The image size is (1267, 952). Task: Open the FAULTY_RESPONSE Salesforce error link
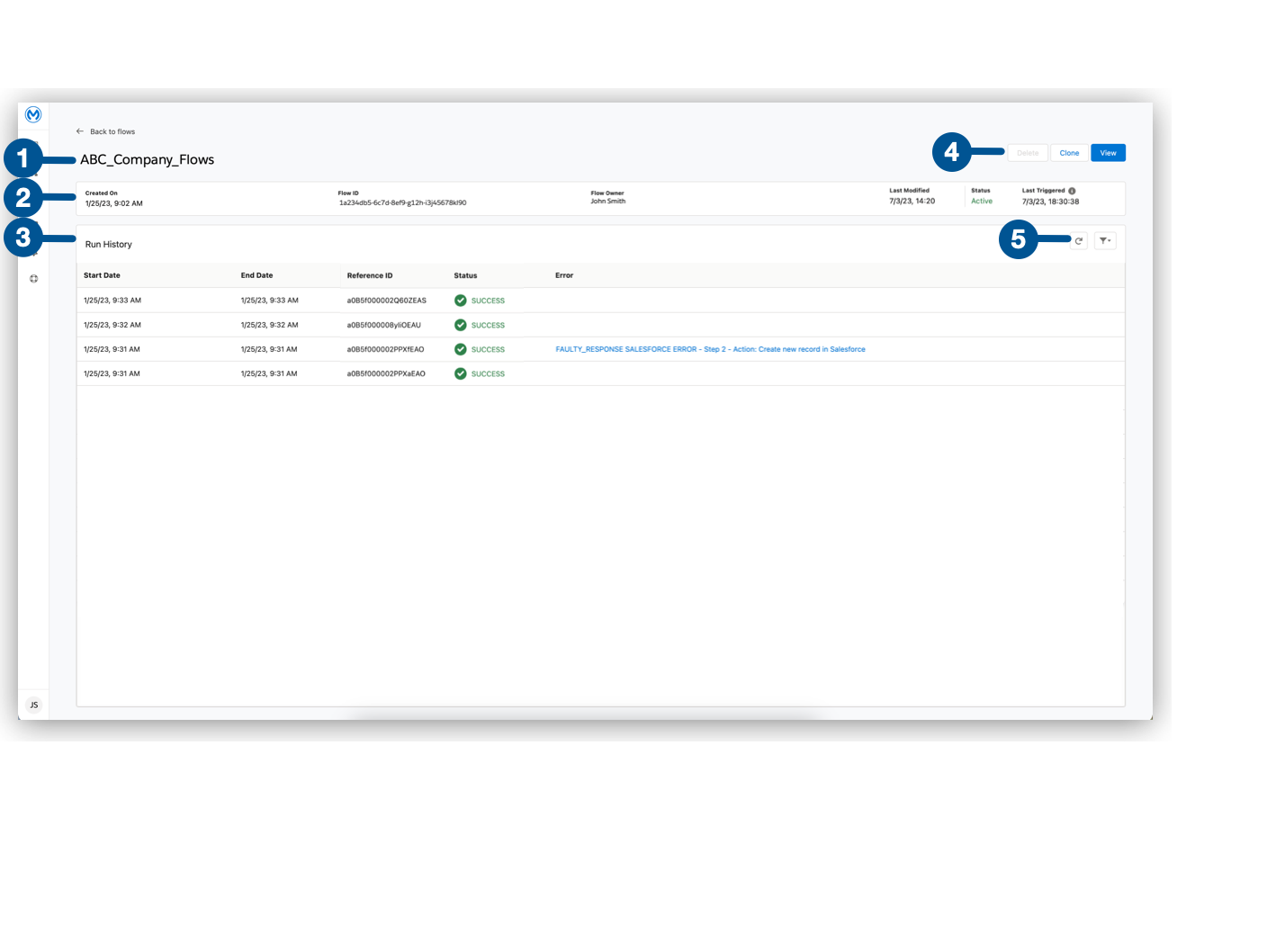710,349
